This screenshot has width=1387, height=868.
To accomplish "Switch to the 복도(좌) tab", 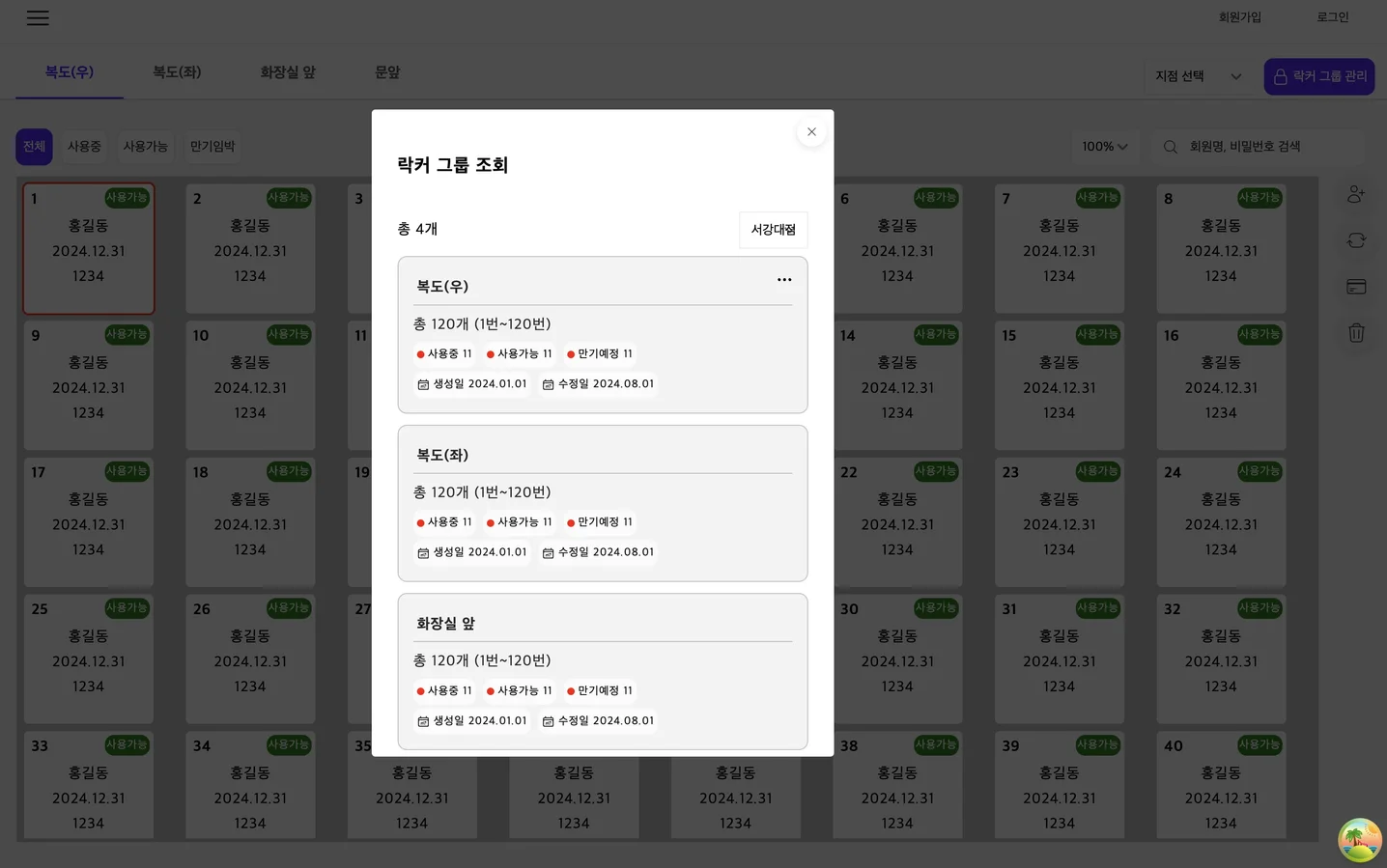I will (177, 72).
